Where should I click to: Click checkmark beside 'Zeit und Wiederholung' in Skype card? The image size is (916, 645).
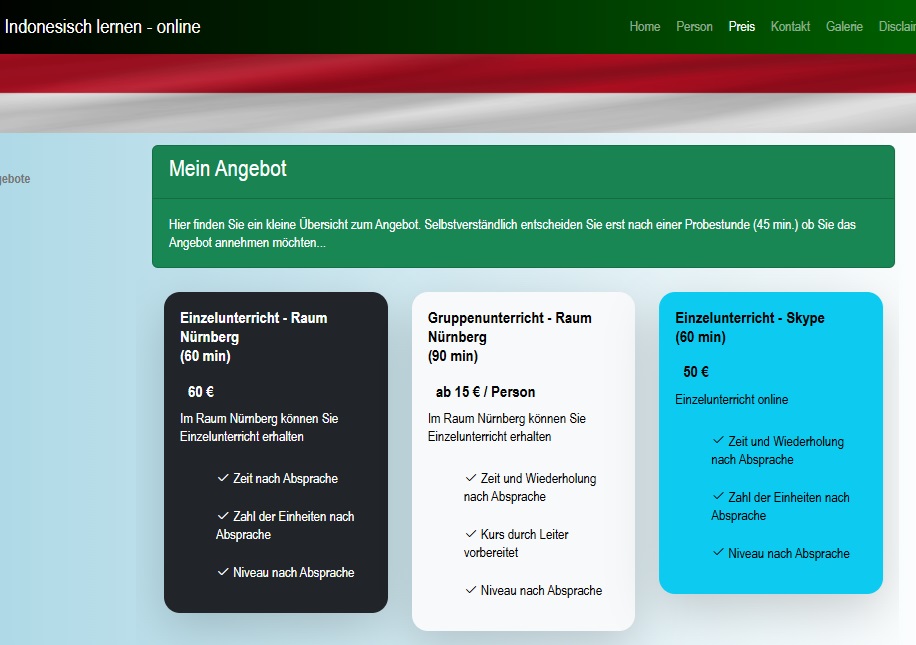click(718, 441)
